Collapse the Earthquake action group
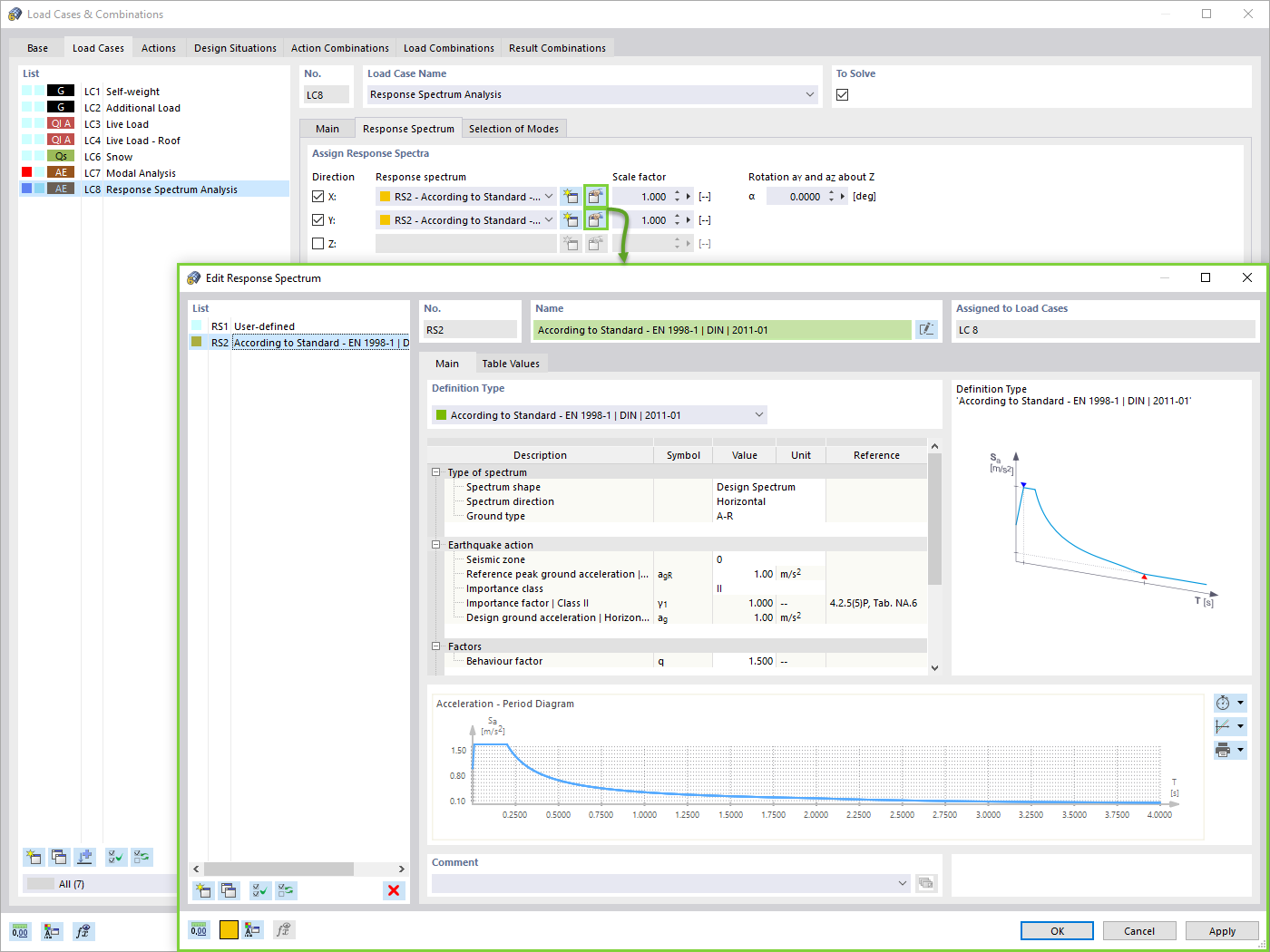Viewport: 1270px width, 952px height. click(436, 545)
